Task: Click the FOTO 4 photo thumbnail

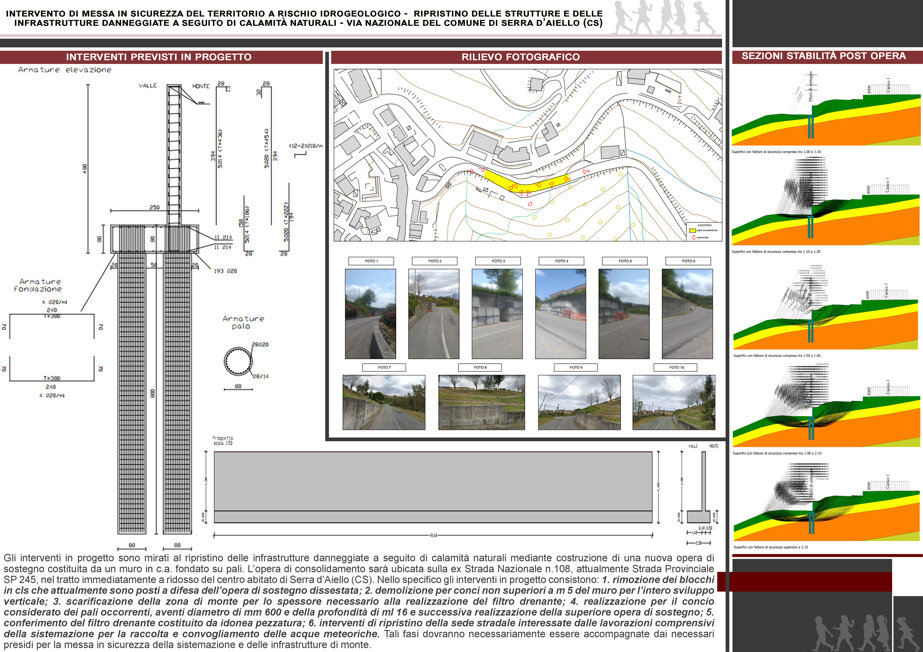Action: (560, 314)
